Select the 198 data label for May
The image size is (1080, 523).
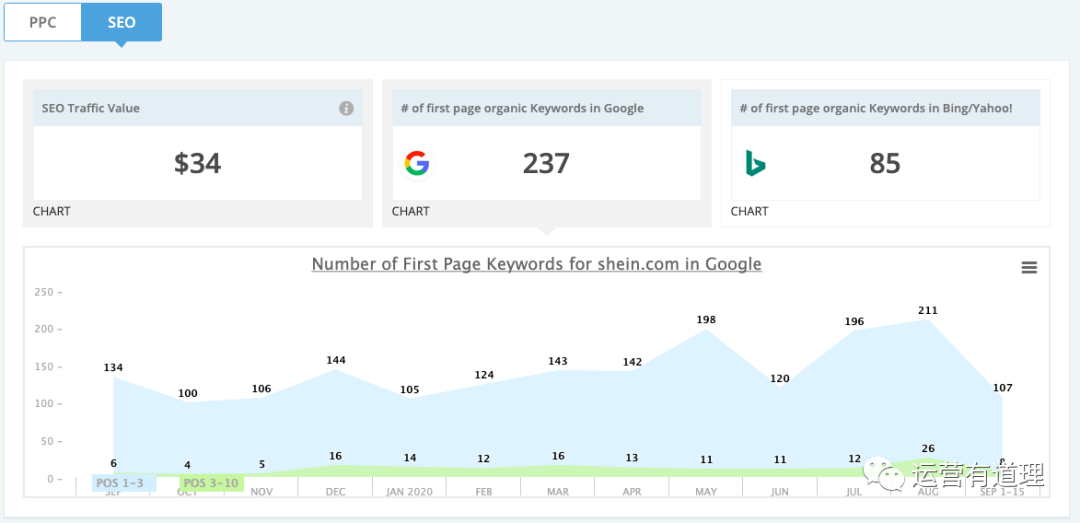[706, 320]
